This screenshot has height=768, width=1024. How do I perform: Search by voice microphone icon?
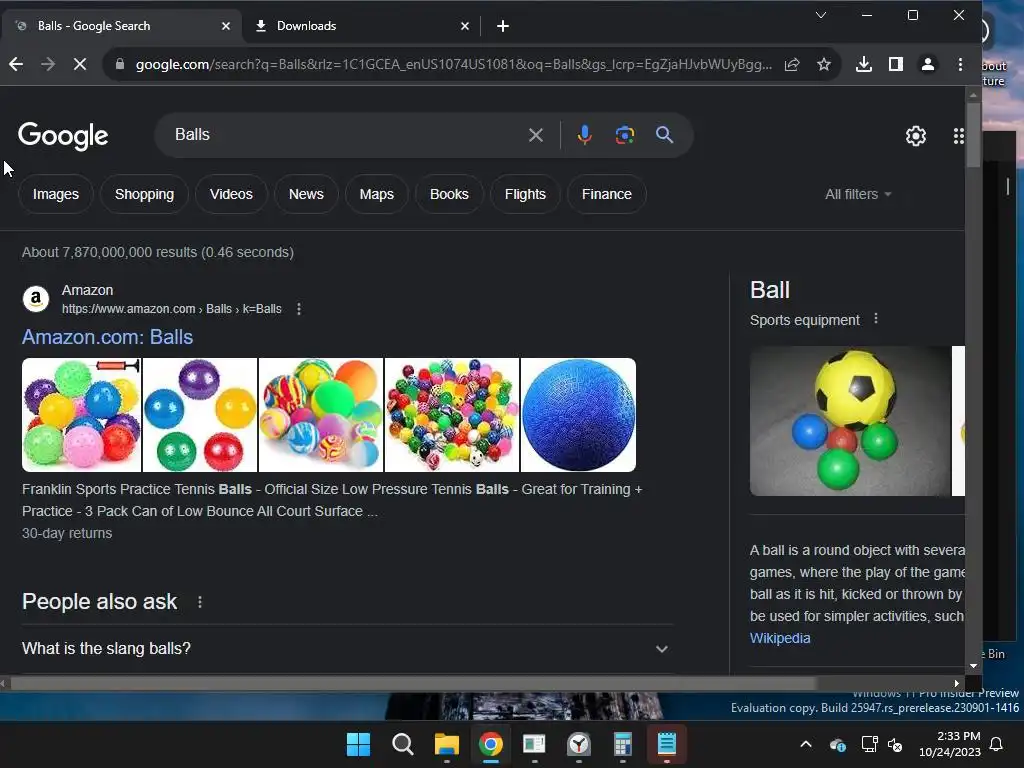(x=584, y=135)
